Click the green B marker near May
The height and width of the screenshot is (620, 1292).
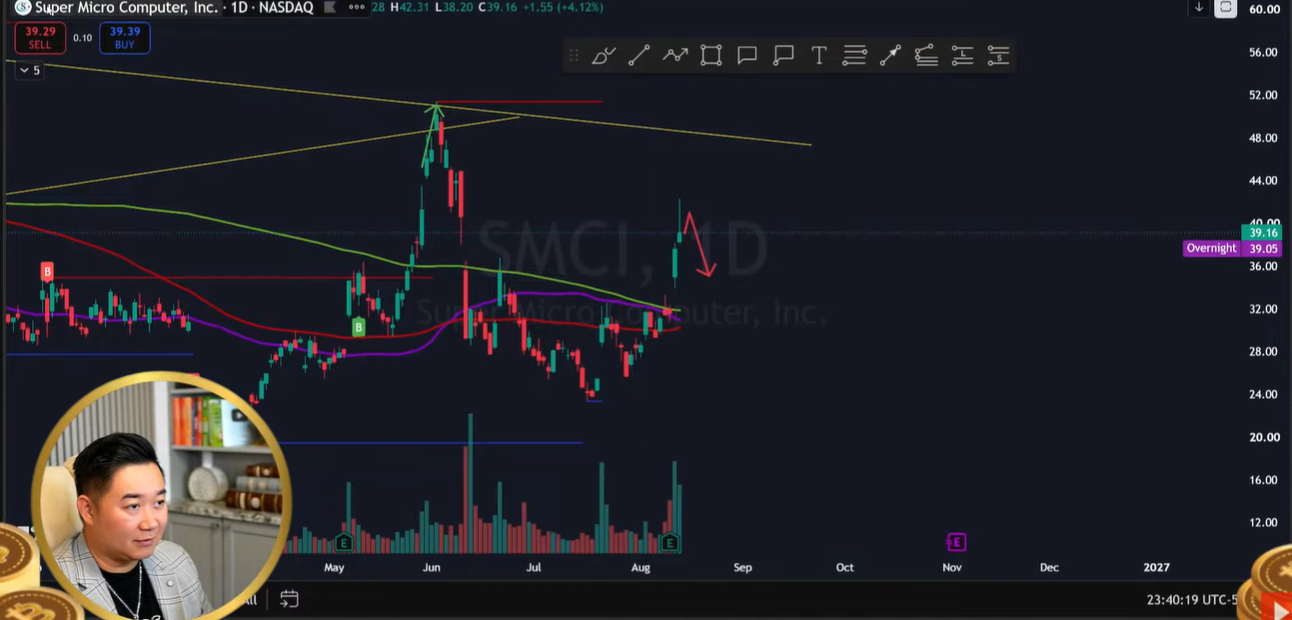click(x=358, y=327)
